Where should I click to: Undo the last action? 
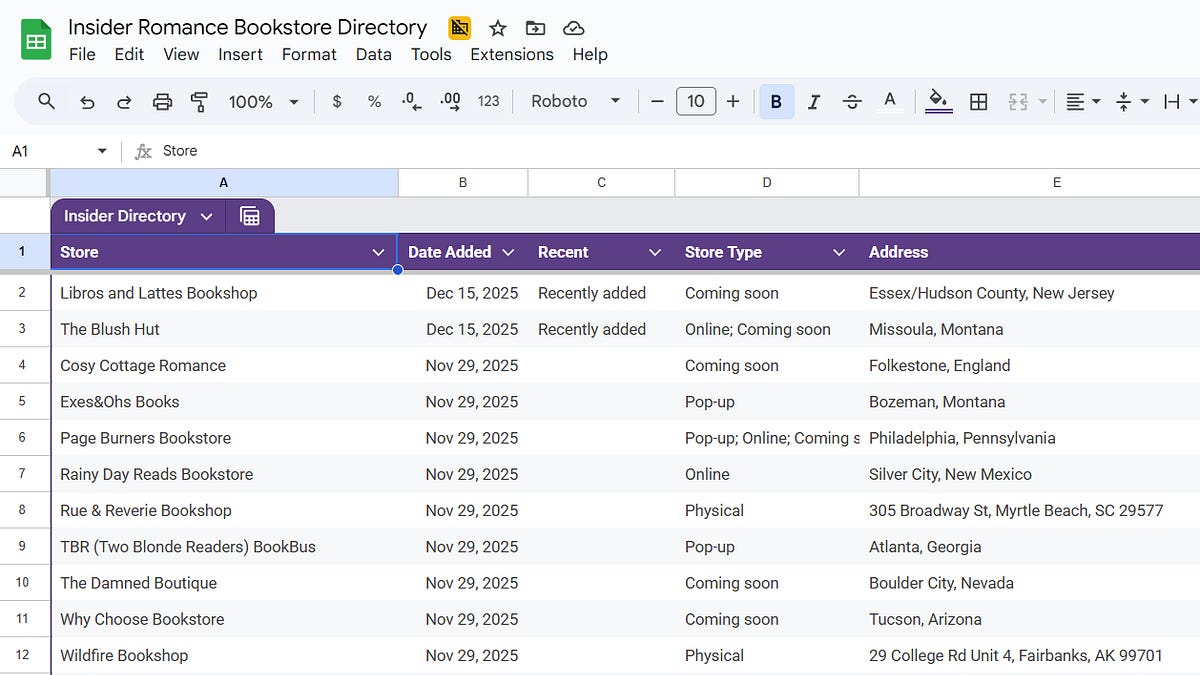pyautogui.click(x=87, y=101)
